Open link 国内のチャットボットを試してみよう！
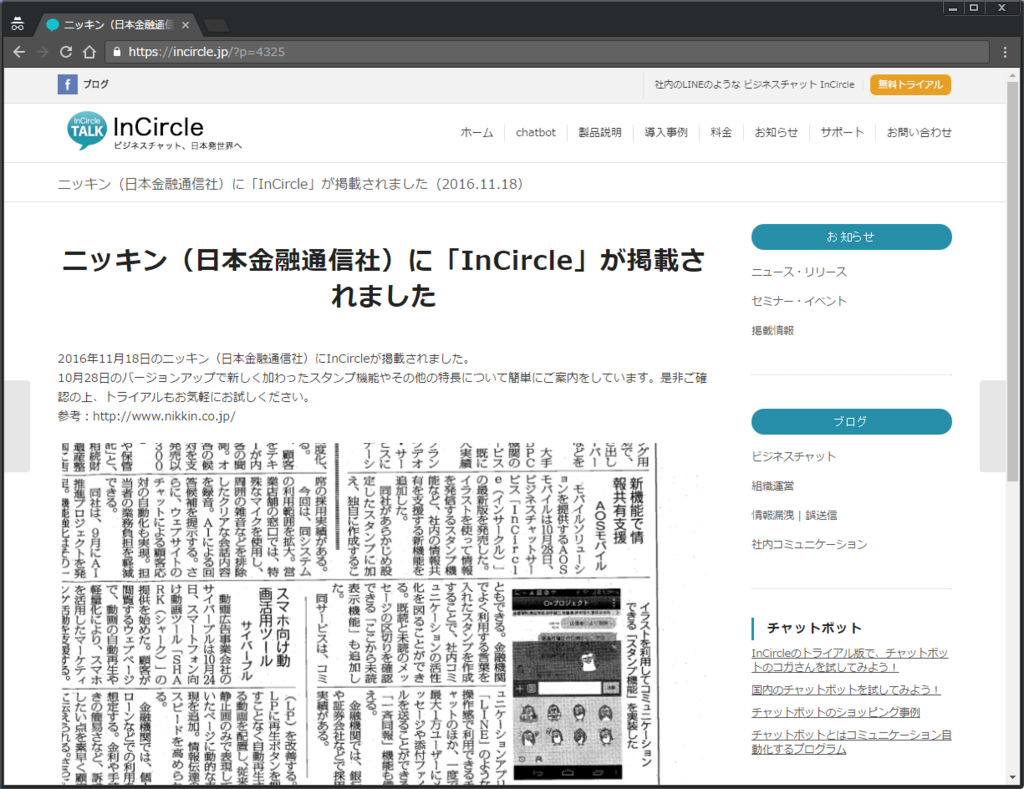Viewport: 1024px width, 789px height. click(x=846, y=690)
